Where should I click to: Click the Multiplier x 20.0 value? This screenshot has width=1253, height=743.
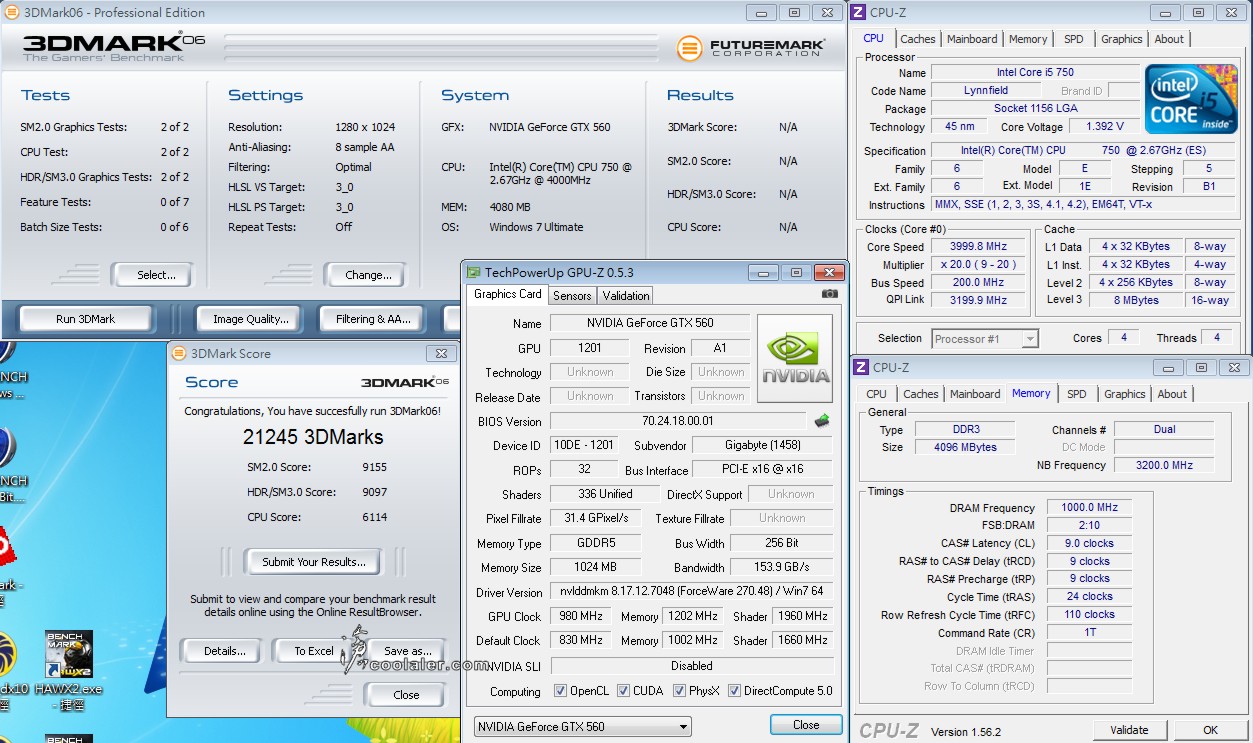pyautogui.click(x=979, y=265)
